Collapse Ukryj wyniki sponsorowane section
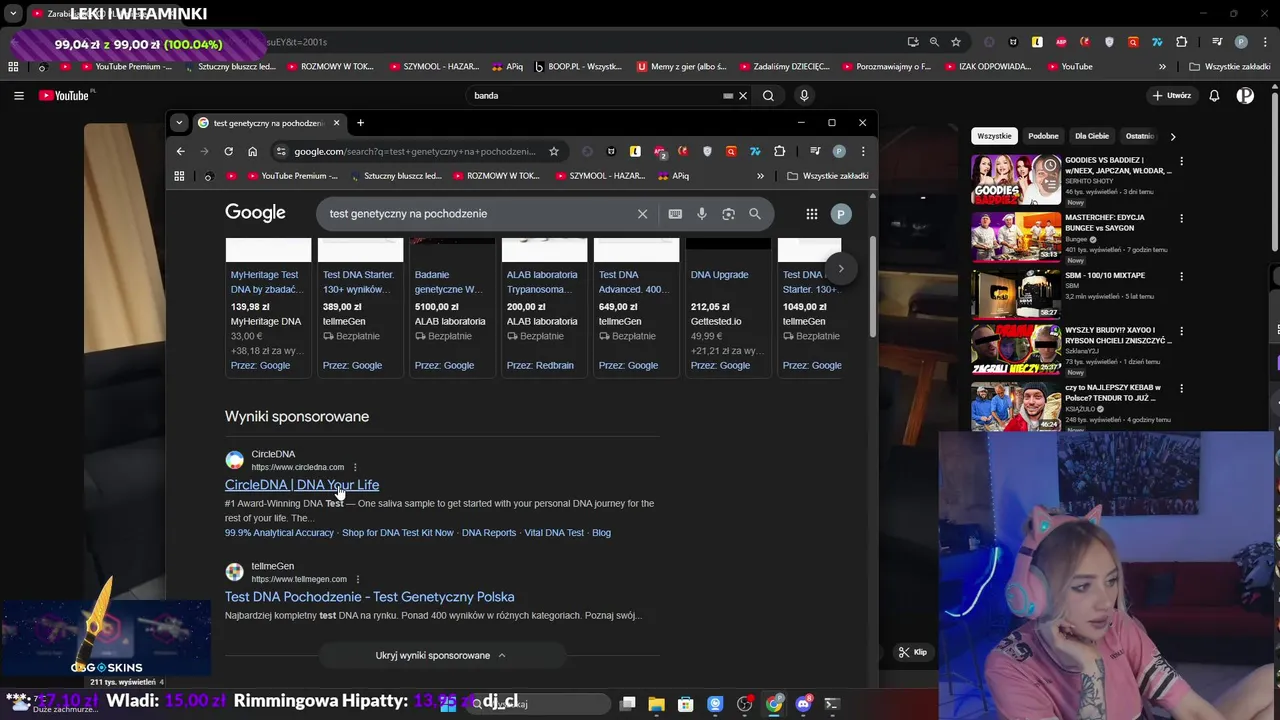Screen dimensions: 1280x720 [x=441, y=655]
